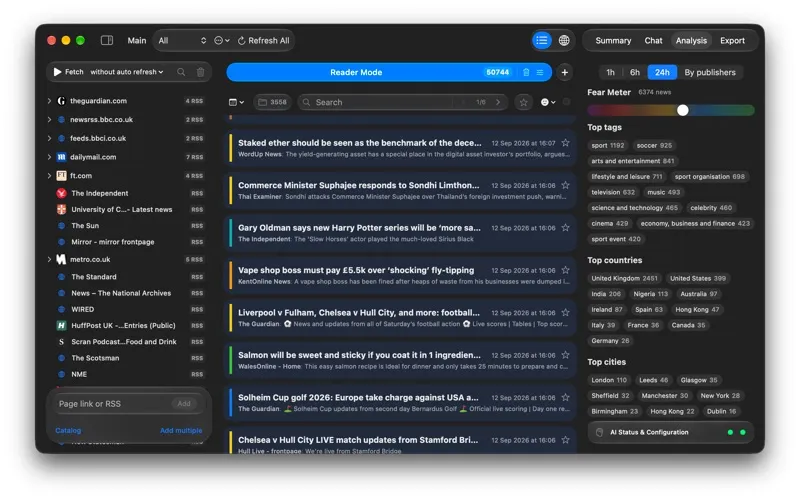Go to next search result arrow
Screen dimensions: 800x500
click(x=498, y=102)
